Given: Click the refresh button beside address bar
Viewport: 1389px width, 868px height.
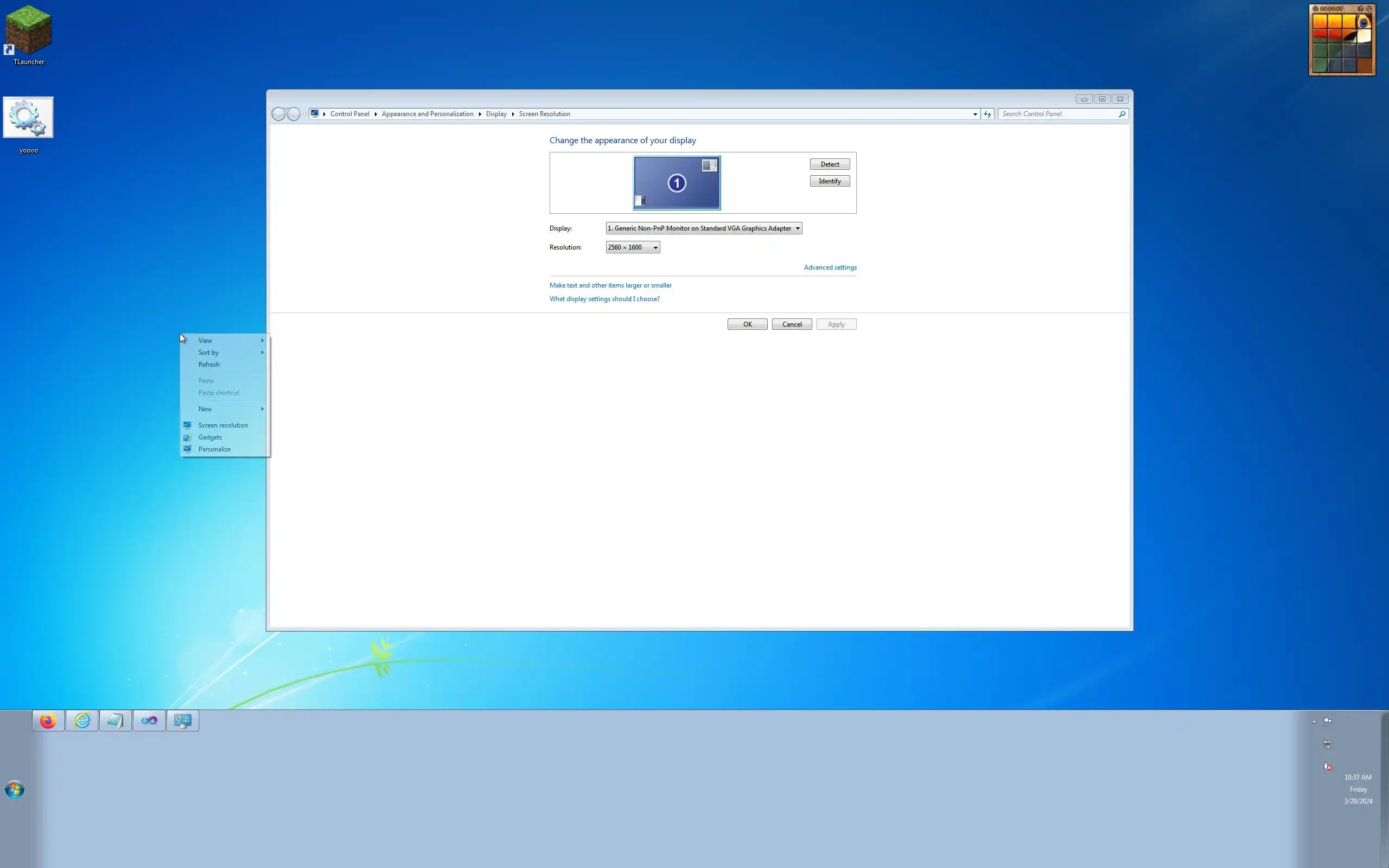Looking at the screenshot, I should pos(987,114).
